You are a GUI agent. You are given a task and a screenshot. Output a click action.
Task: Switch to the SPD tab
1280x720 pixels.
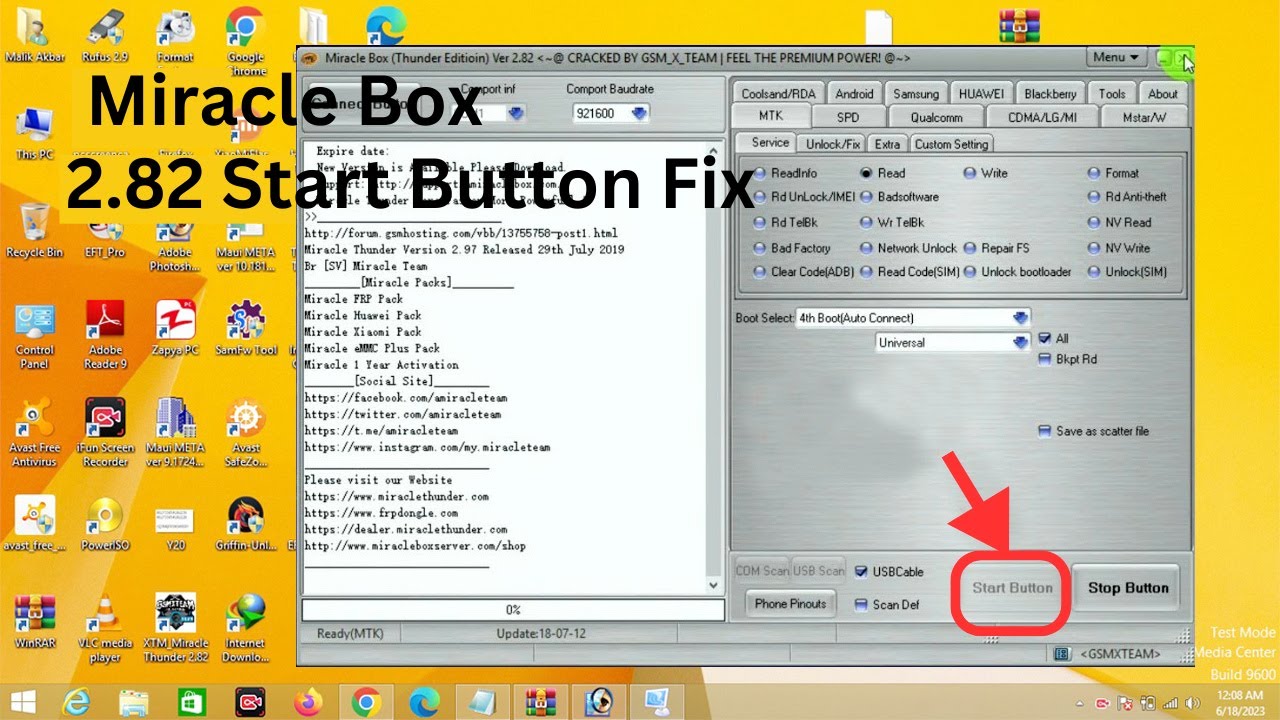[848, 117]
